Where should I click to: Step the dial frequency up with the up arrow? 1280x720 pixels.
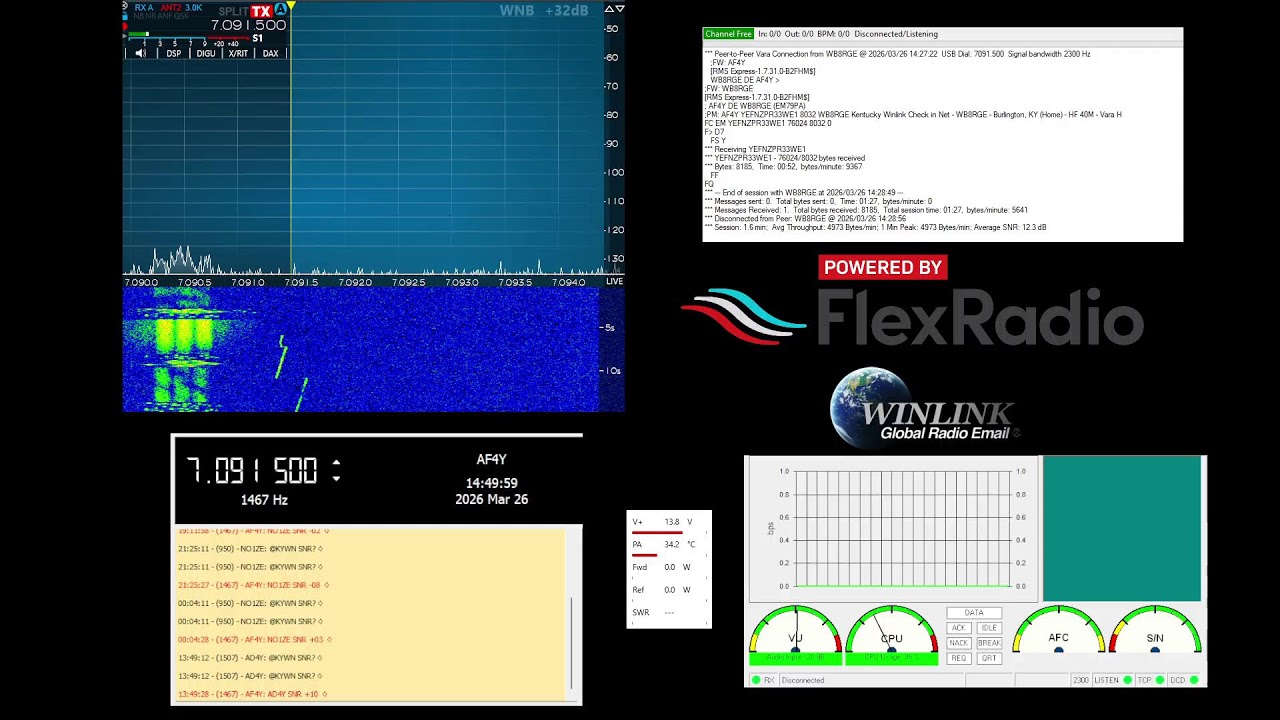pyautogui.click(x=336, y=463)
